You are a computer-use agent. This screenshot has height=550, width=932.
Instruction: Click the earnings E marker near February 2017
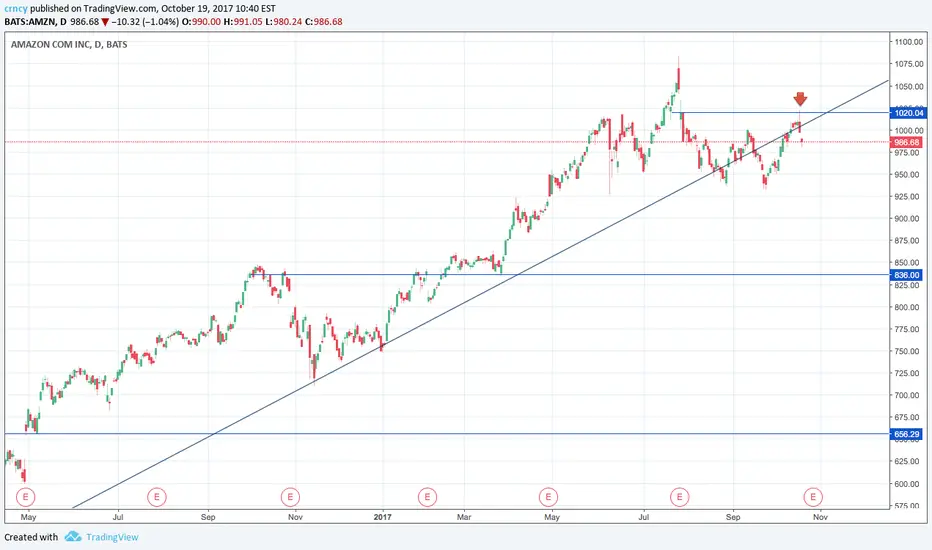[427, 496]
